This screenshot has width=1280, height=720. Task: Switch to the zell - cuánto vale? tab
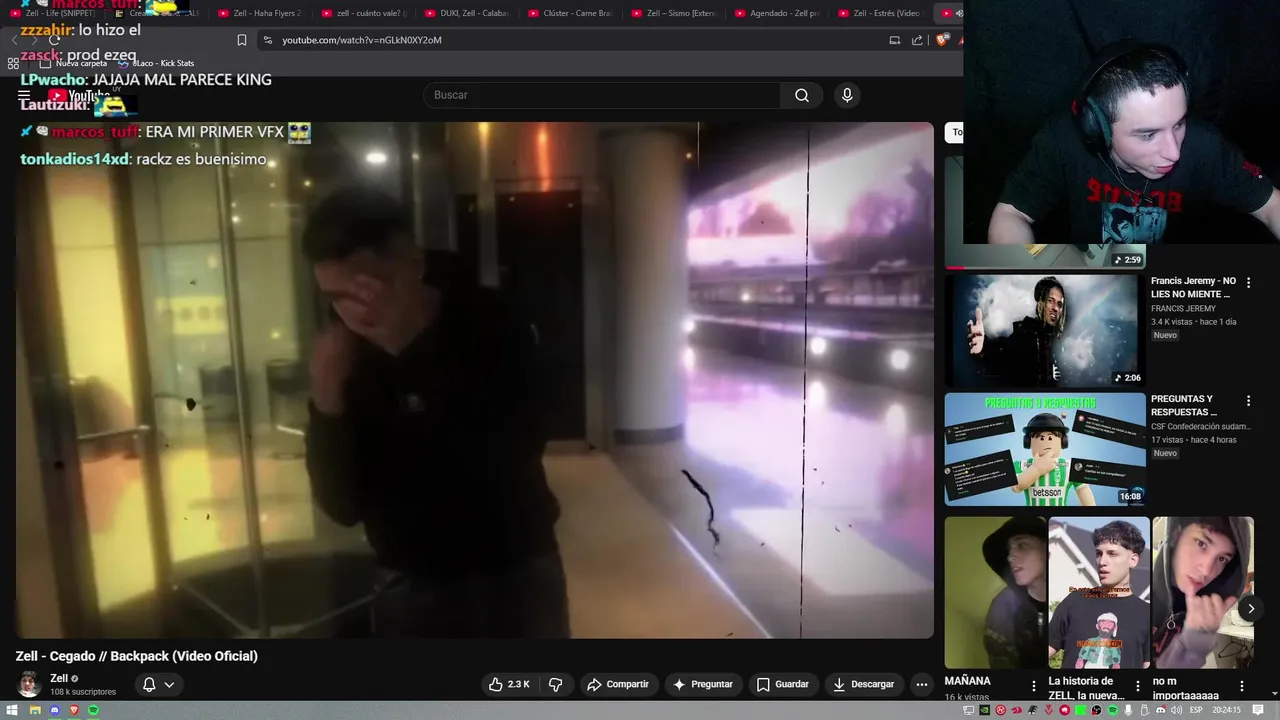coord(364,13)
